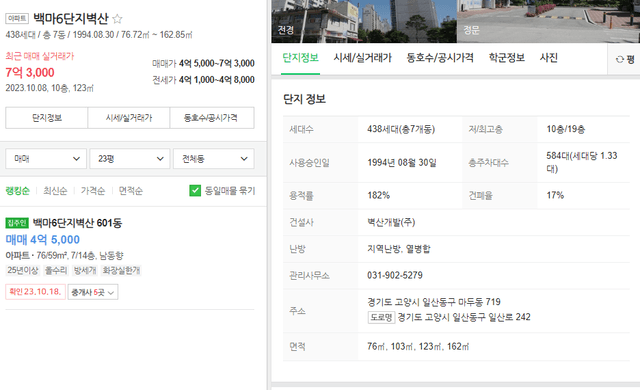Sort listings by 최신순
640x390 pixels.
click(55, 191)
